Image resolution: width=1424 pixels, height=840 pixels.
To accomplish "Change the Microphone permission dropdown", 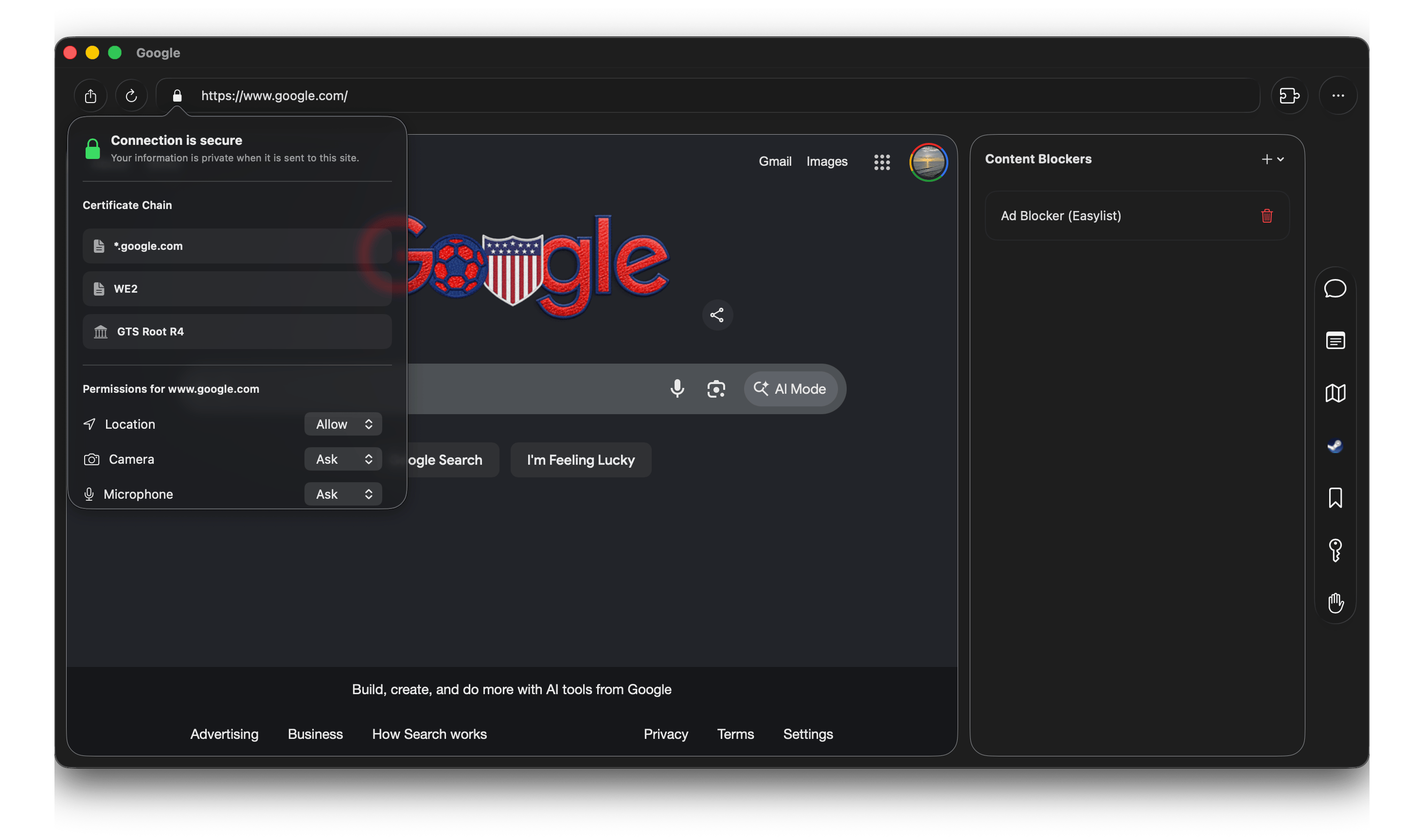I will point(343,494).
